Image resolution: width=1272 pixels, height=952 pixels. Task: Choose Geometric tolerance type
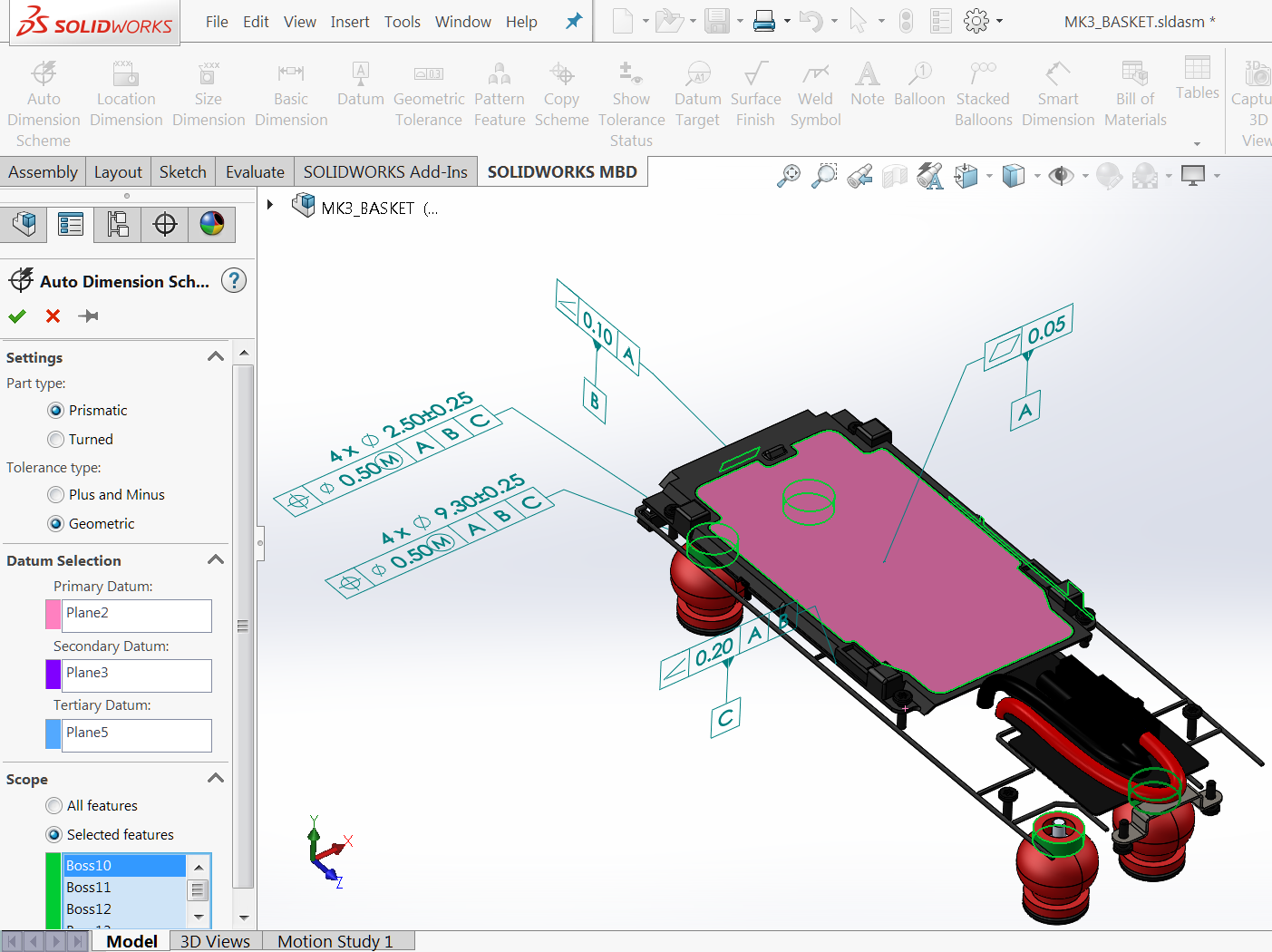pyautogui.click(x=56, y=523)
